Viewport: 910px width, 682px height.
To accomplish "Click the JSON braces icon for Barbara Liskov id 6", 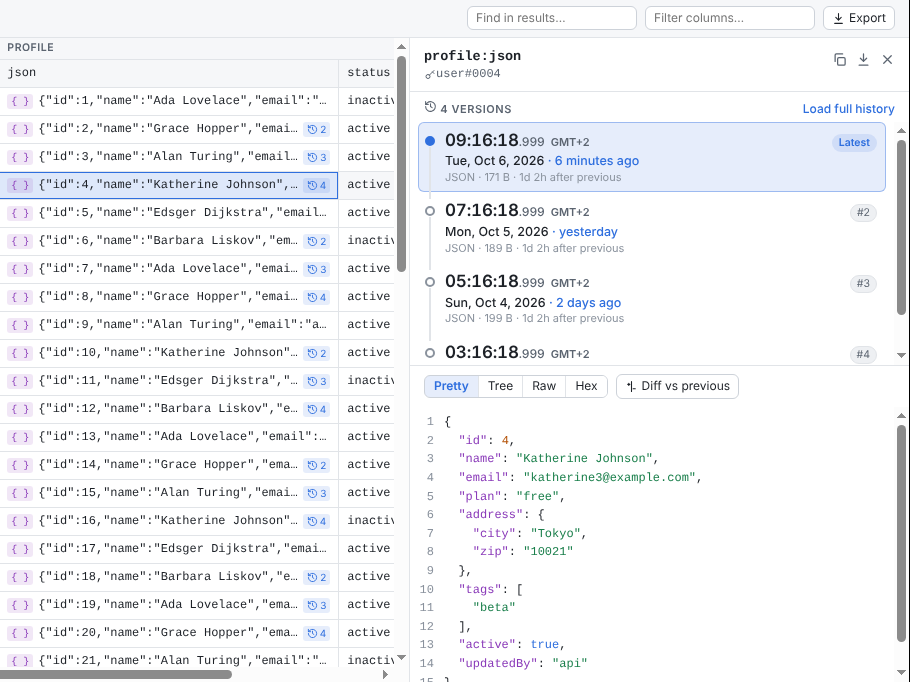I will coord(20,241).
